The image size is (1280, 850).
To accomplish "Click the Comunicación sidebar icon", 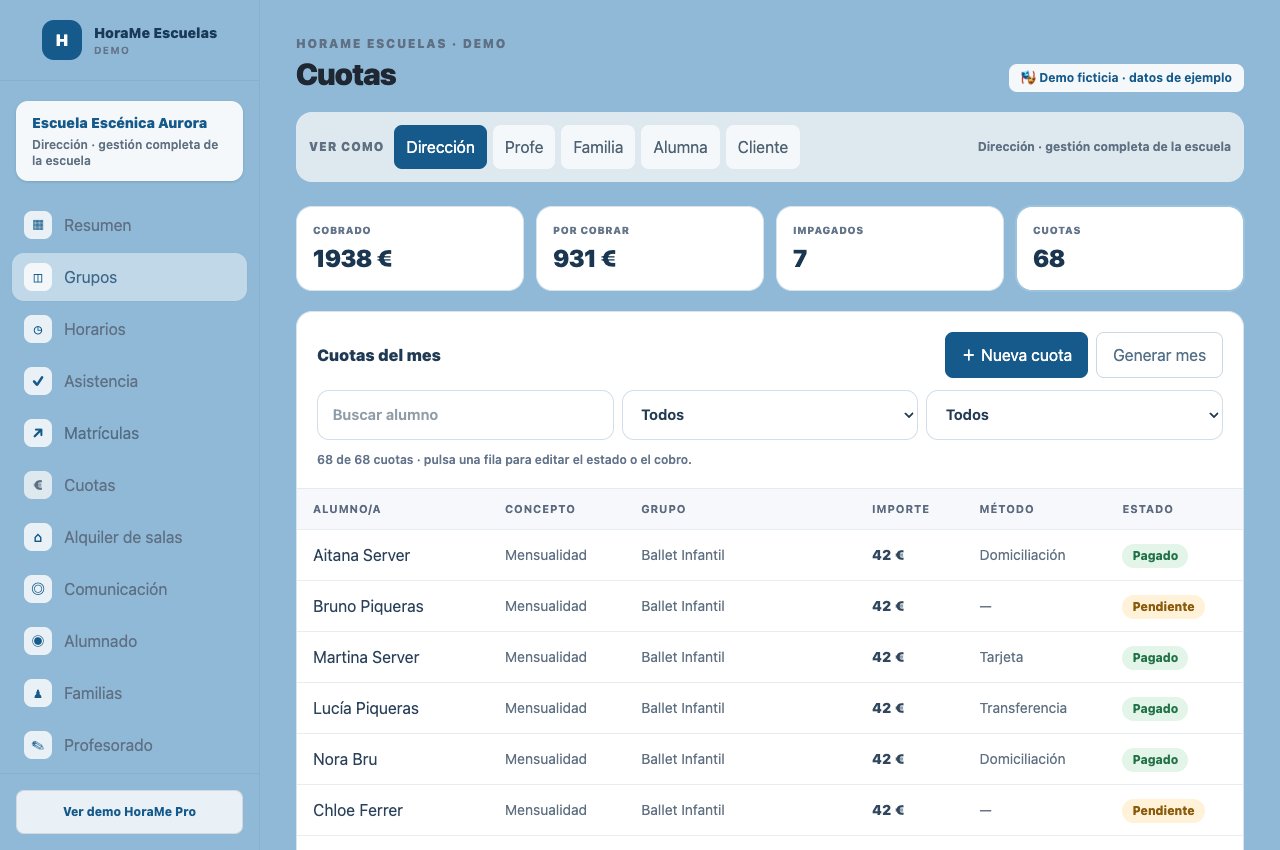I will [x=38, y=589].
